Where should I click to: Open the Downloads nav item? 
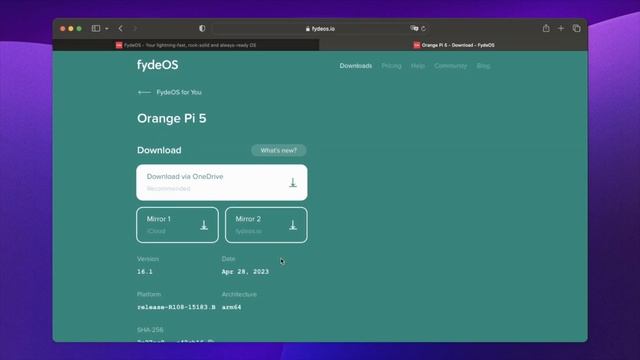coord(356,66)
